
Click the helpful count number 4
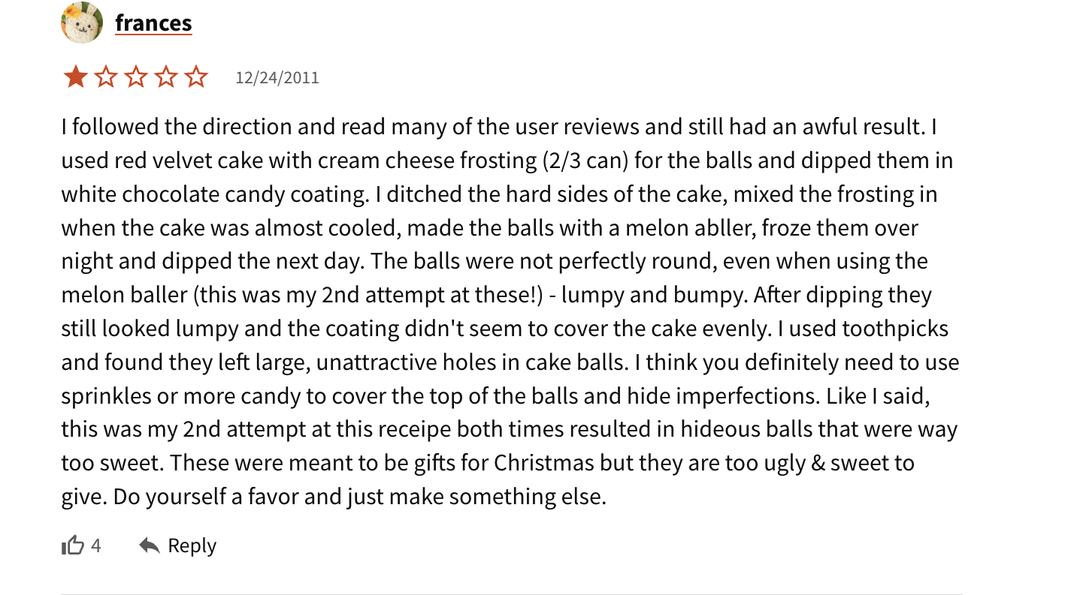coord(96,545)
